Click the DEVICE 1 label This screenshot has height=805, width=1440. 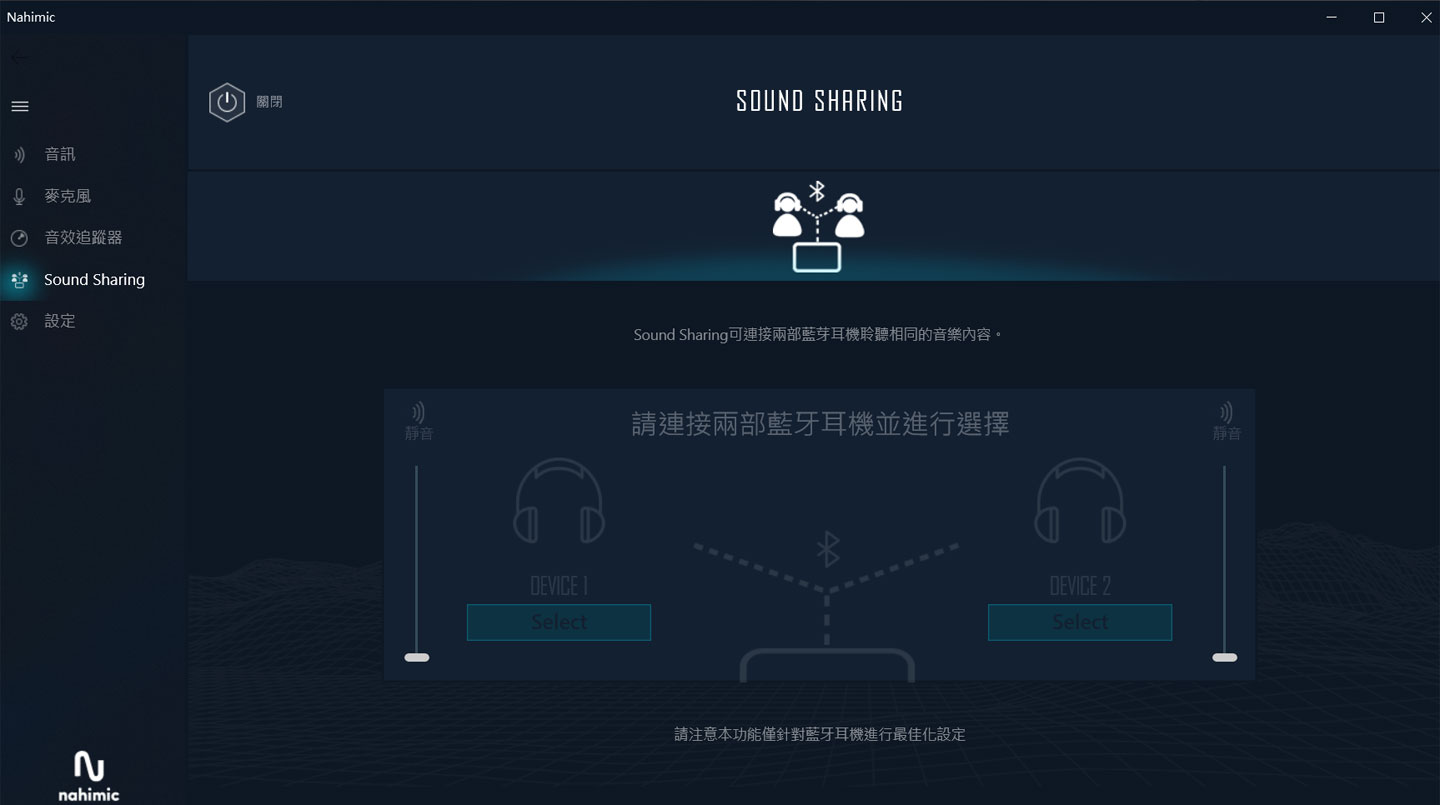pyautogui.click(x=559, y=586)
